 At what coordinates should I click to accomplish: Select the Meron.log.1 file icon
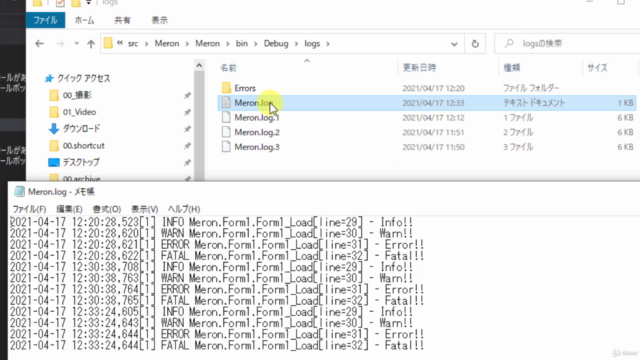pyautogui.click(x=226, y=118)
